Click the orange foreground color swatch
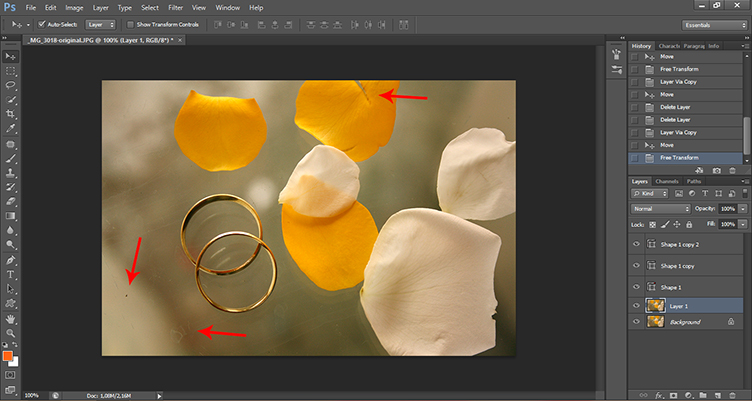The image size is (752, 401). pyautogui.click(x=8, y=355)
